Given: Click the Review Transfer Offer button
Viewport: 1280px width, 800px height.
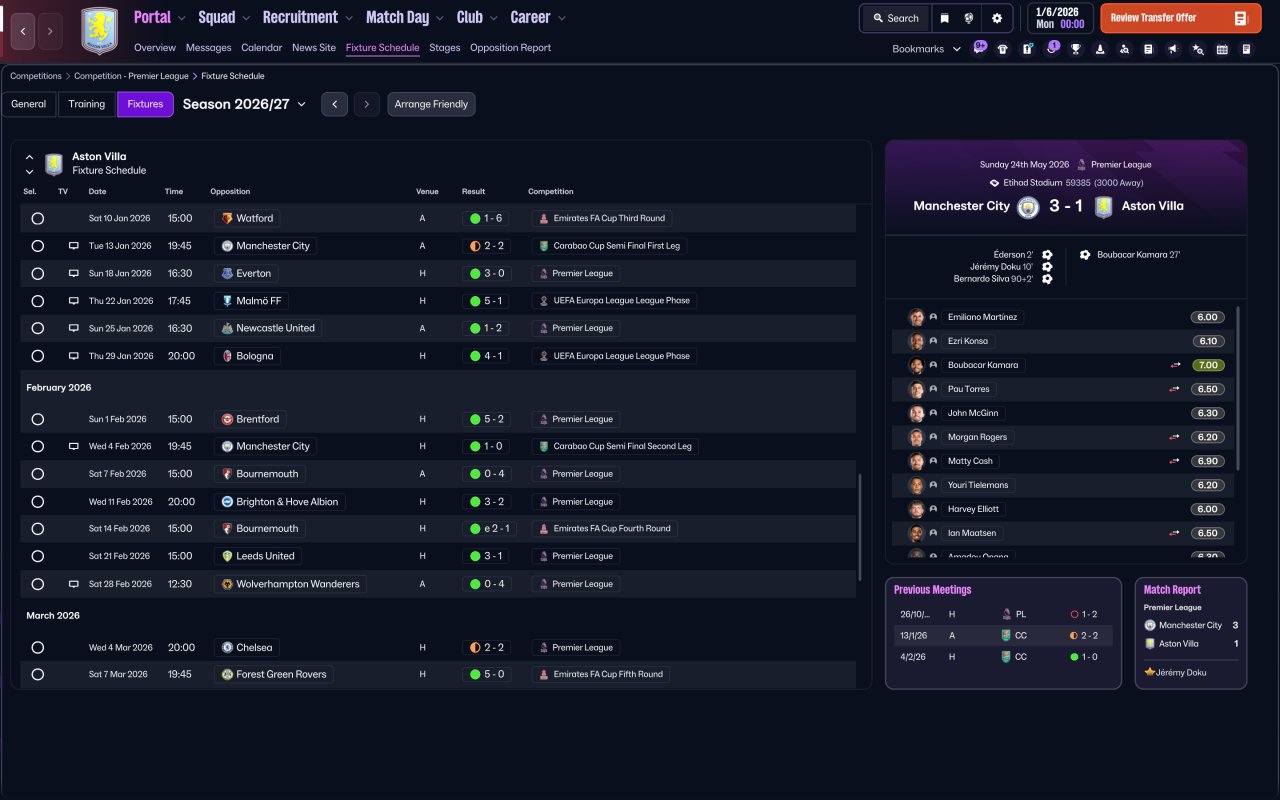Looking at the screenshot, I should point(1180,18).
